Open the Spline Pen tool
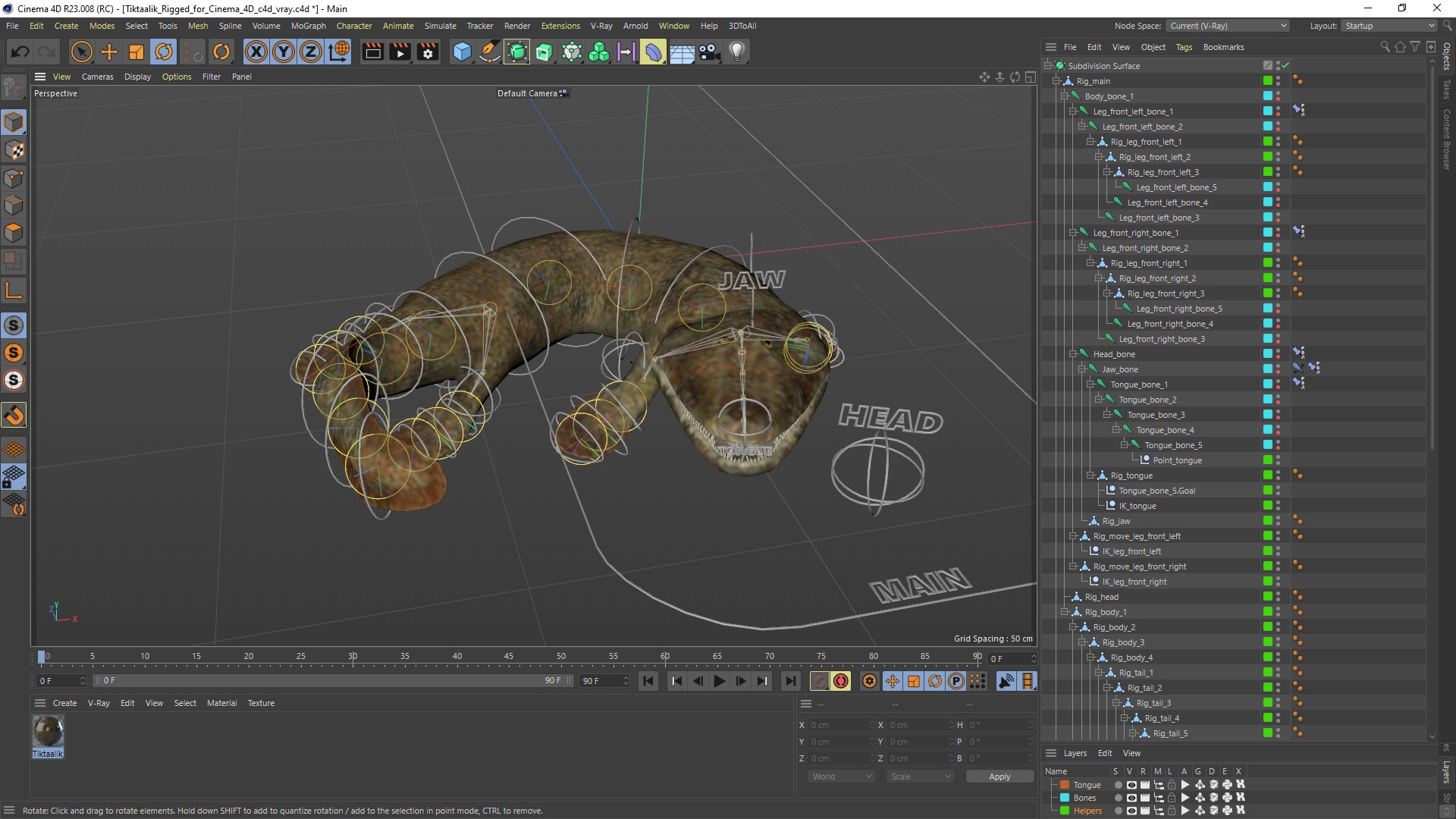 (x=490, y=52)
